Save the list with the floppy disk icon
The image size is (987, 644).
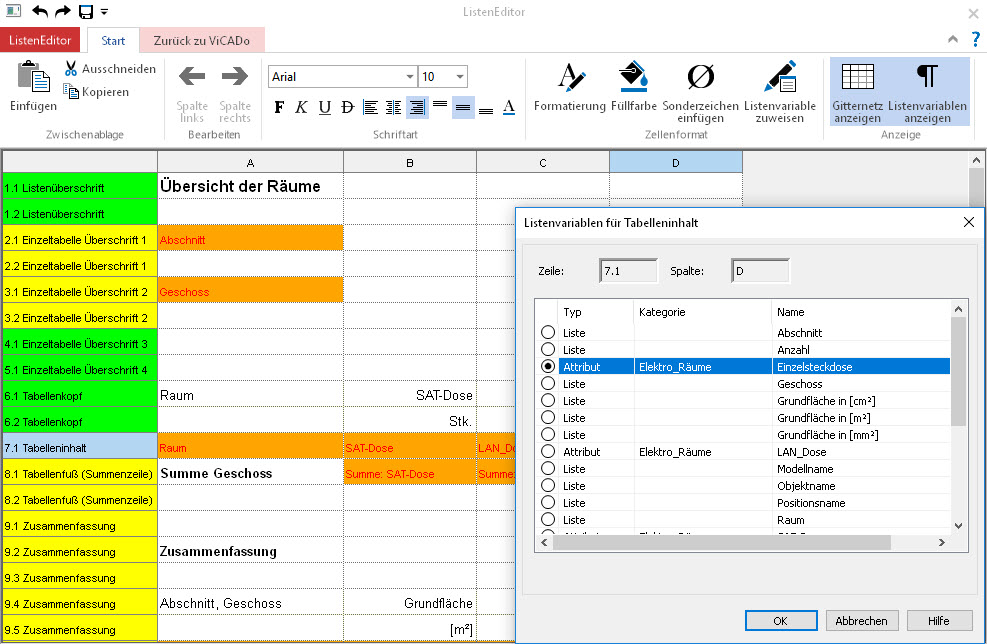click(86, 11)
